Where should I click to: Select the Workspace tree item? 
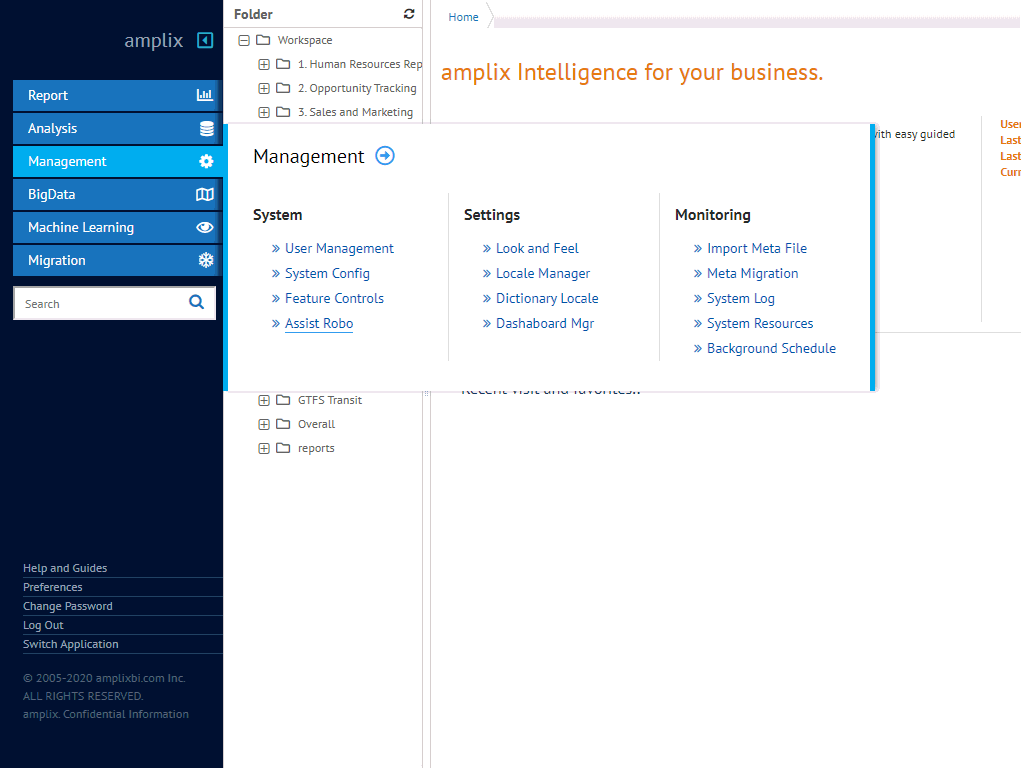(304, 40)
